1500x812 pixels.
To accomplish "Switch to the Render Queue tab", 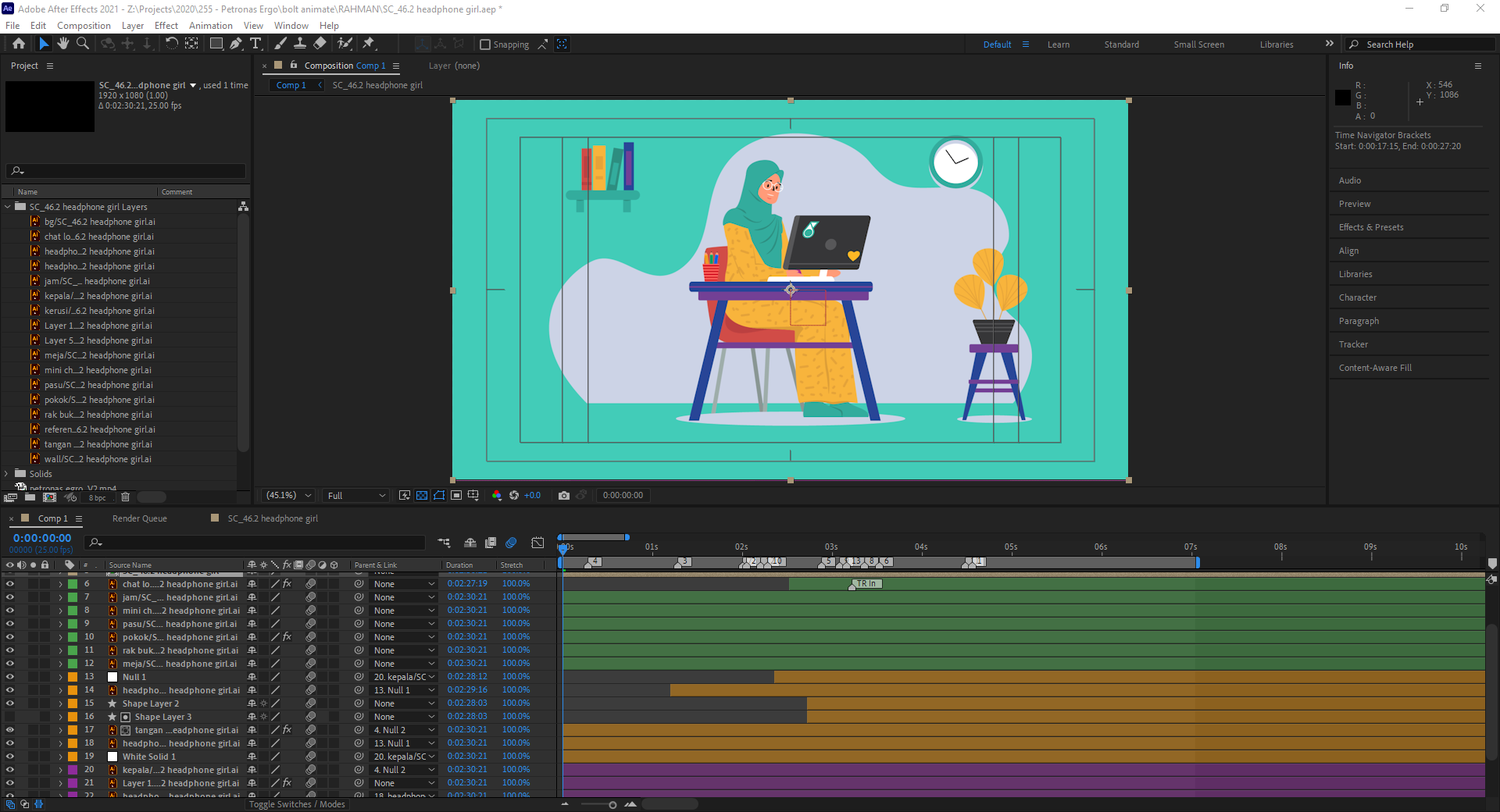I will (139, 518).
